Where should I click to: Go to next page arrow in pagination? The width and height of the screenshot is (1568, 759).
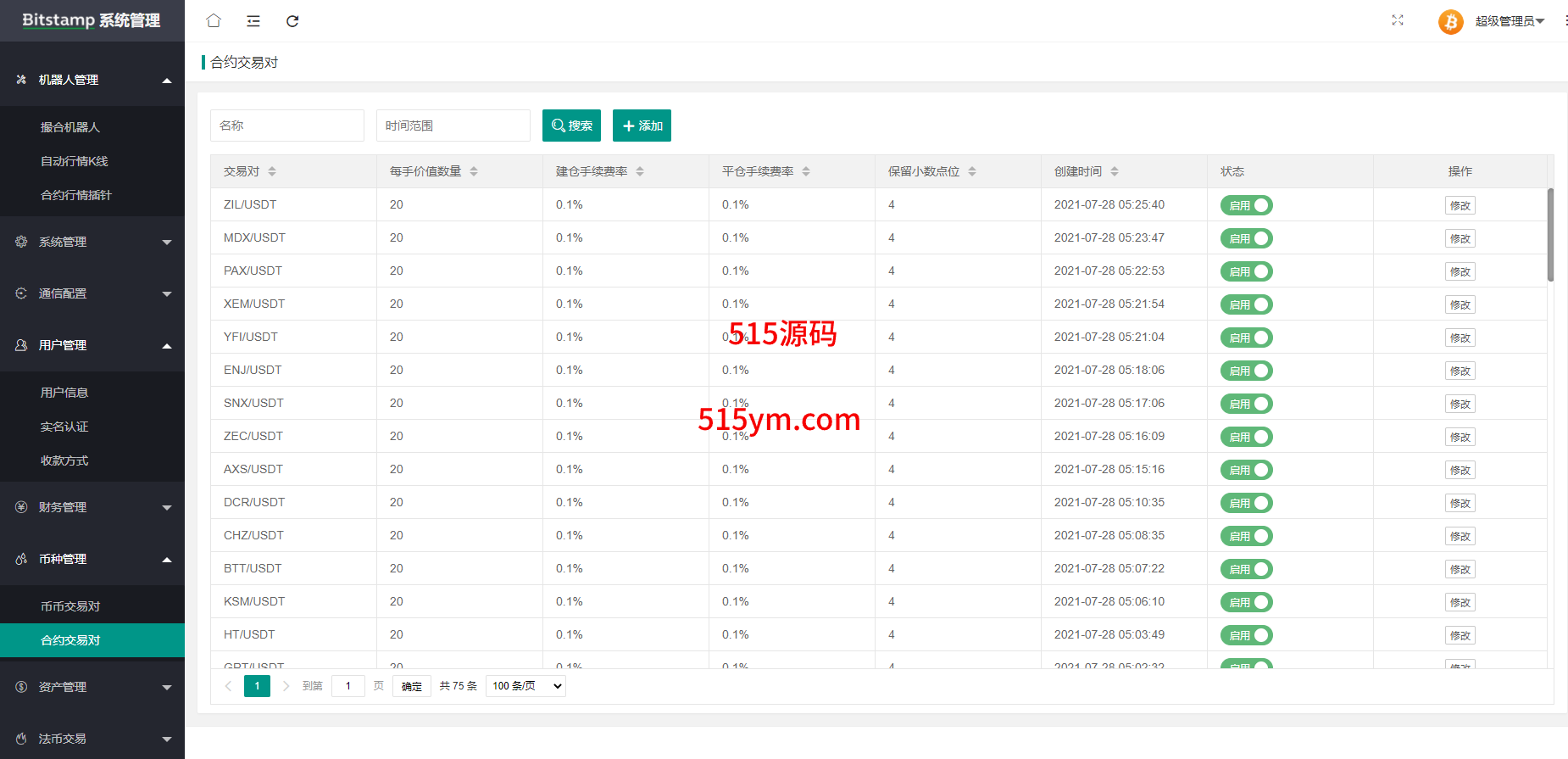[286, 686]
